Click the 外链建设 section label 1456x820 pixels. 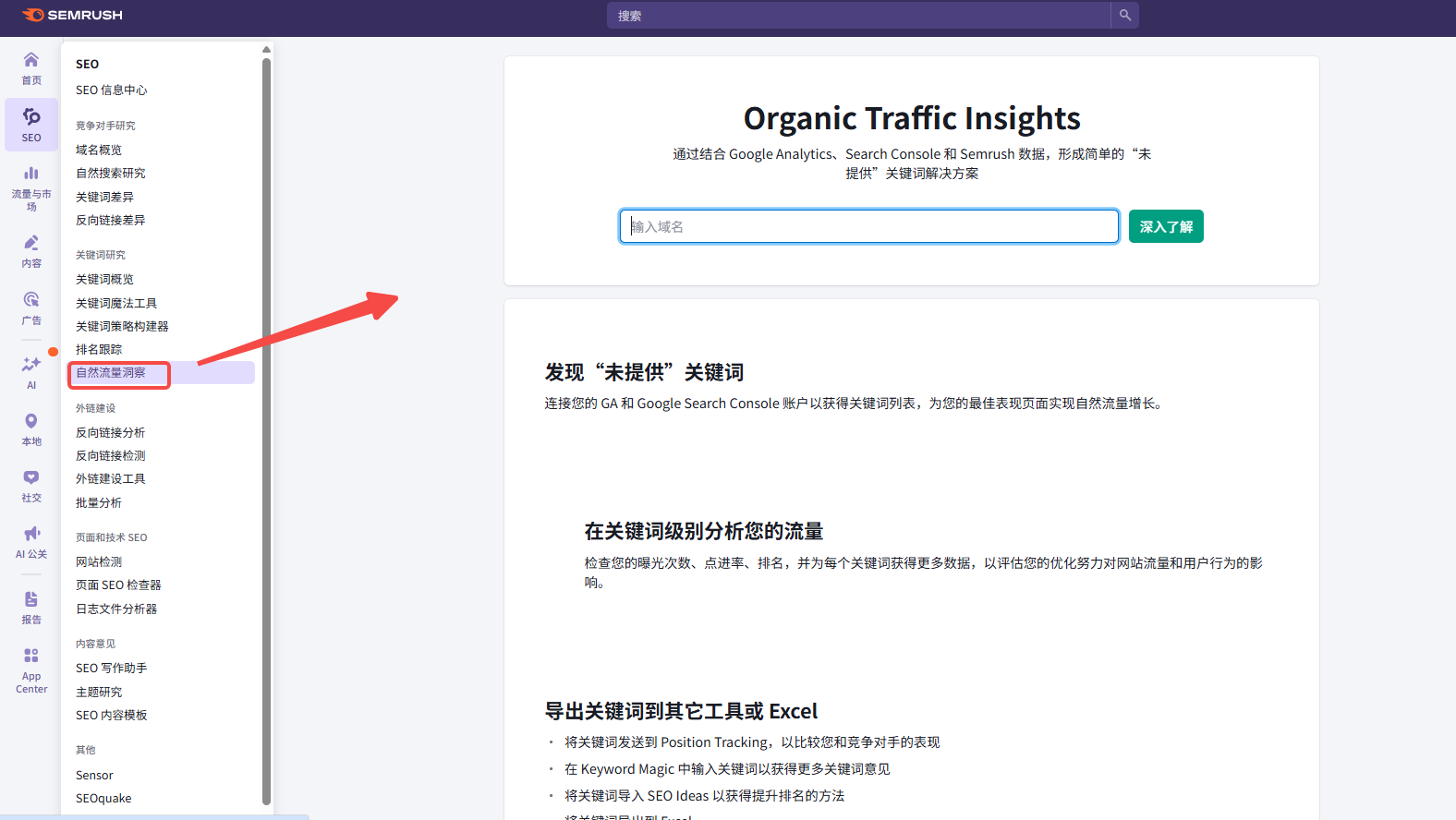pos(95,408)
